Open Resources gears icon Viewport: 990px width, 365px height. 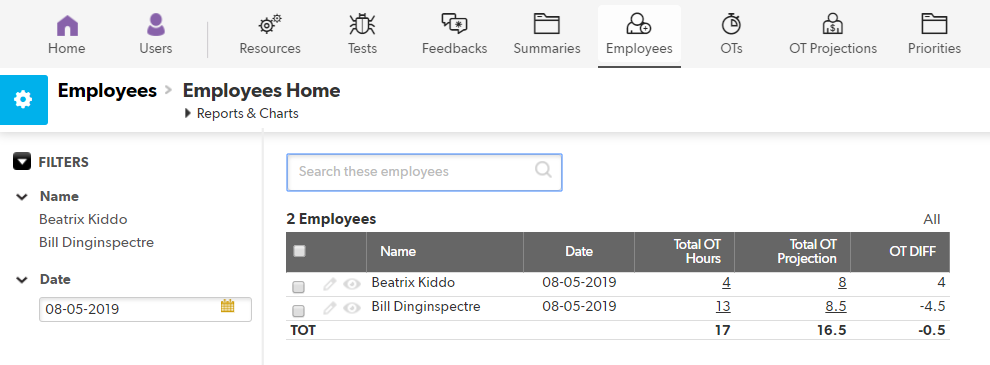[270, 25]
